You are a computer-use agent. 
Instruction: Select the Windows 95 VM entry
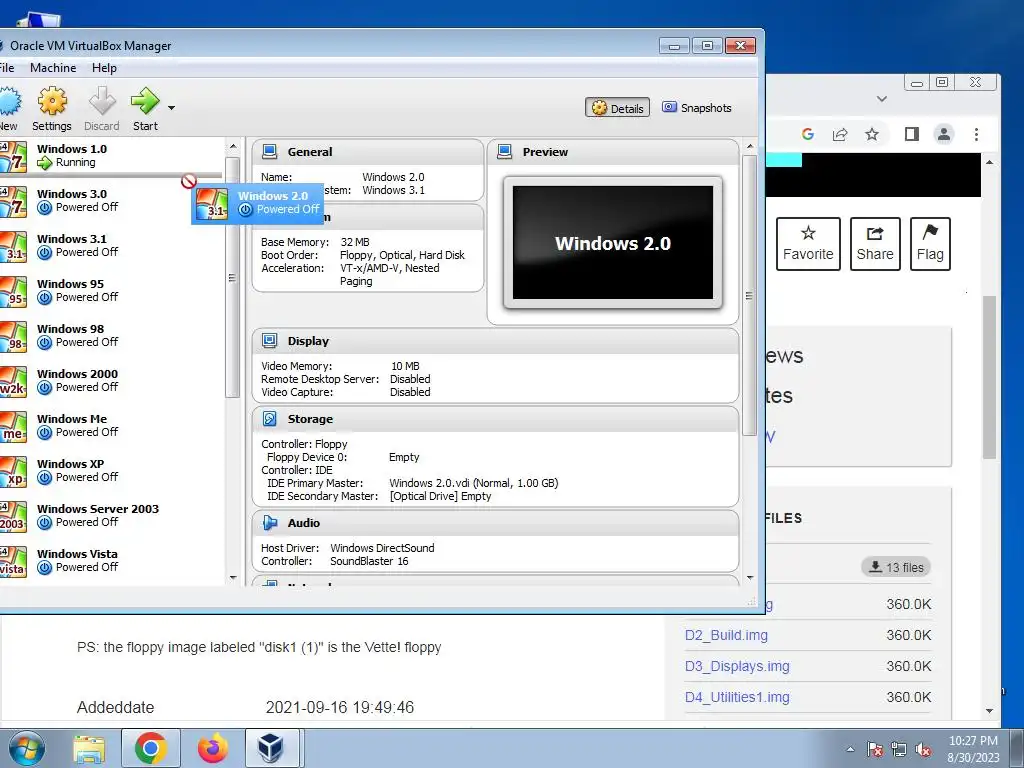click(x=111, y=291)
